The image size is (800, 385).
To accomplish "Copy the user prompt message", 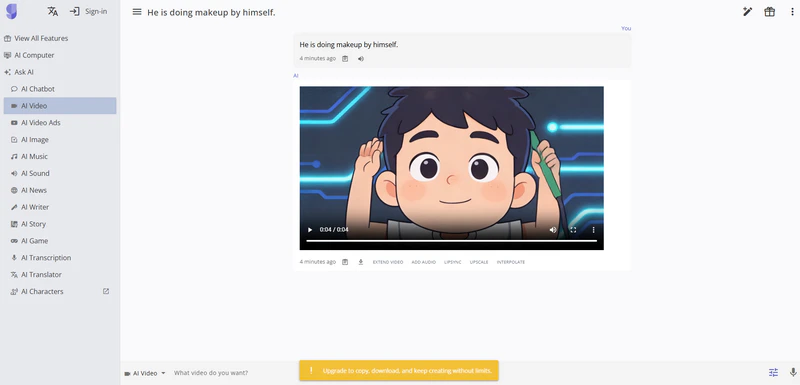I will (345, 59).
